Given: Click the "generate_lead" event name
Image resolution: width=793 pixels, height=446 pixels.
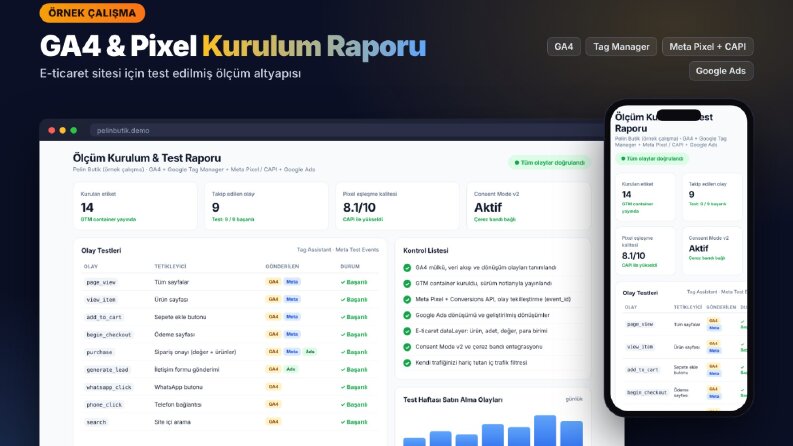Looking at the screenshot, I should click(107, 369).
